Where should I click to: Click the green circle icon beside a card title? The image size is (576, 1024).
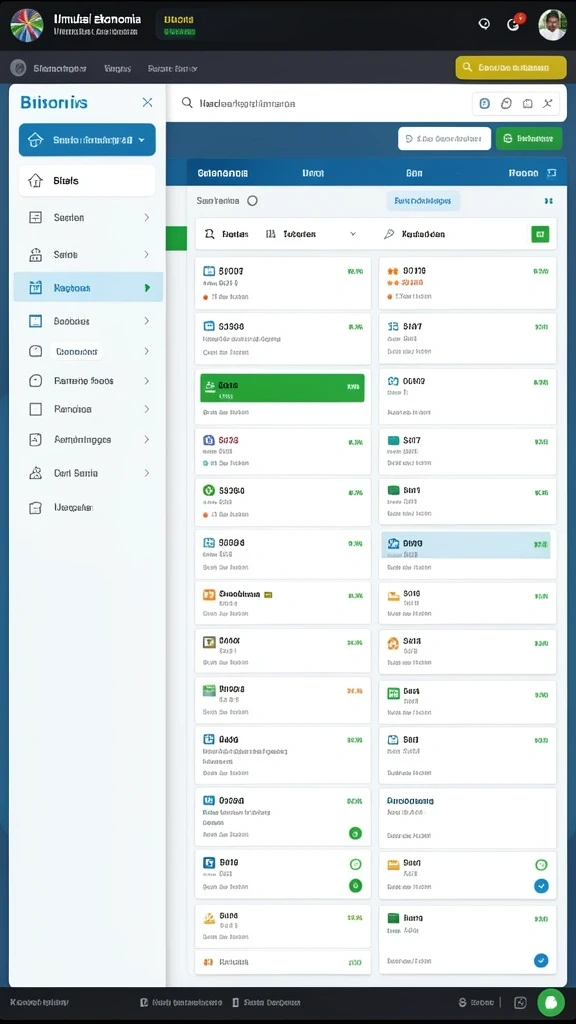pyautogui.click(x=209, y=490)
